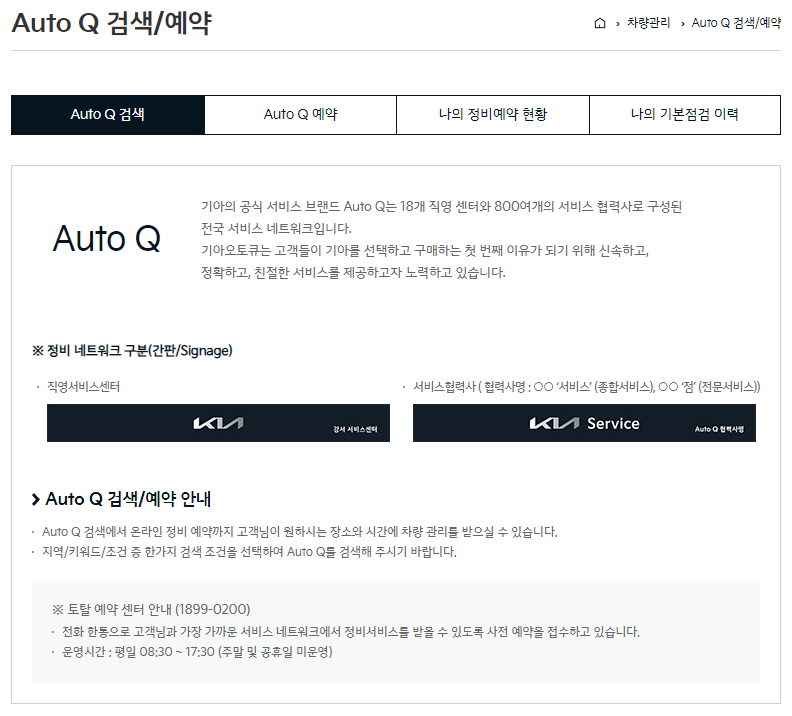Click the intro line mentioning 18개 직영 센터

pyautogui.click(x=441, y=207)
